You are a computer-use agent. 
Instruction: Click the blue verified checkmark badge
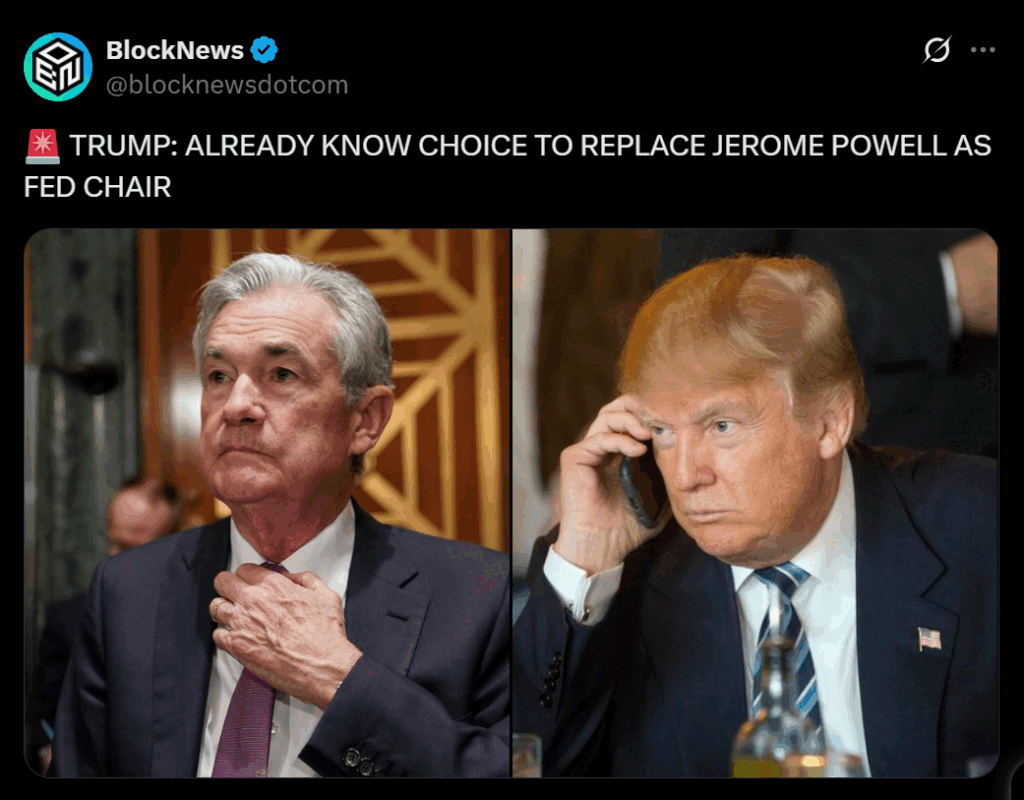pos(264,50)
